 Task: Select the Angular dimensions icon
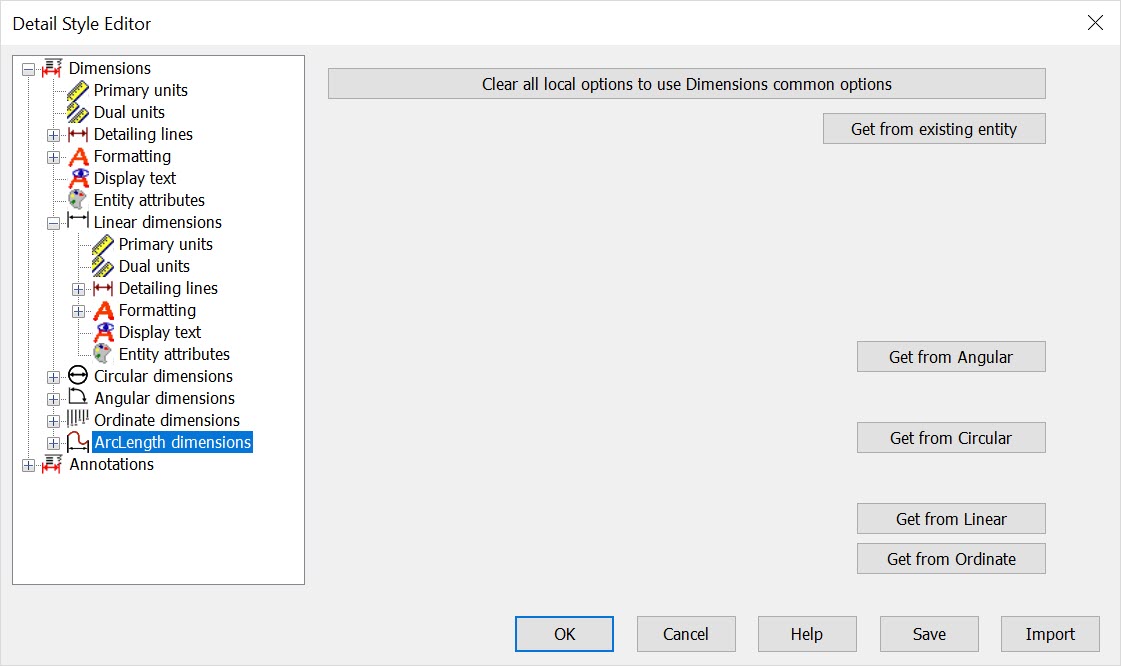tap(80, 398)
